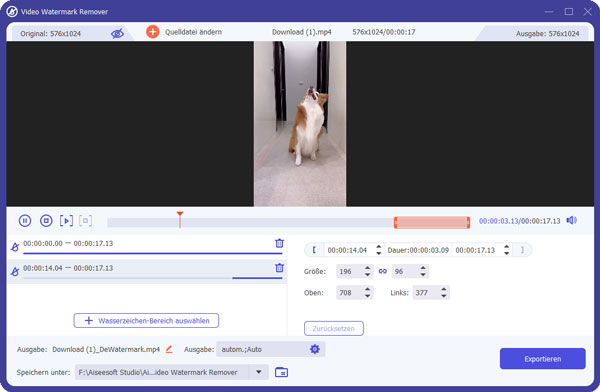Click the dog video preview

300,124
